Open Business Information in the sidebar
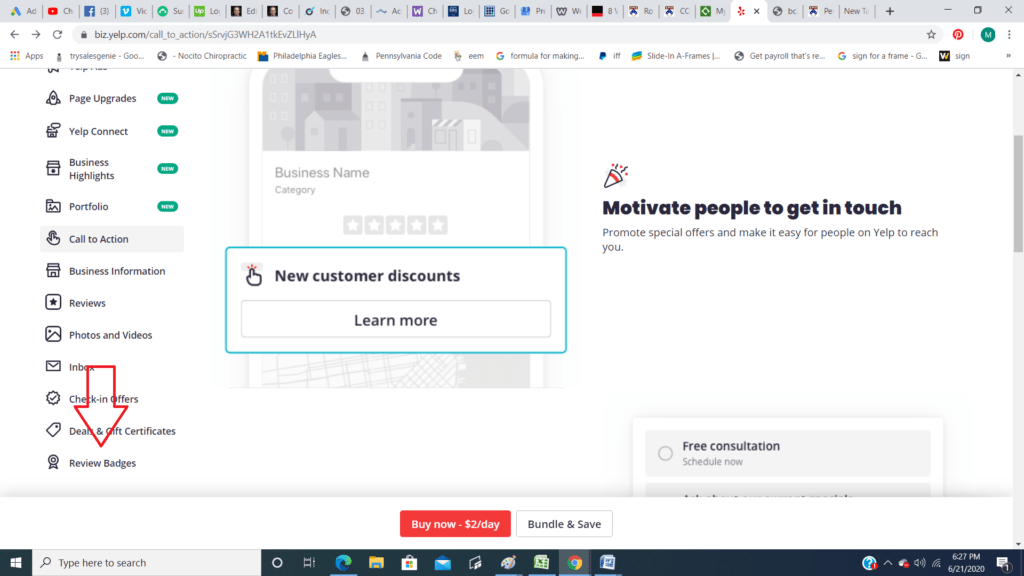 (x=117, y=270)
